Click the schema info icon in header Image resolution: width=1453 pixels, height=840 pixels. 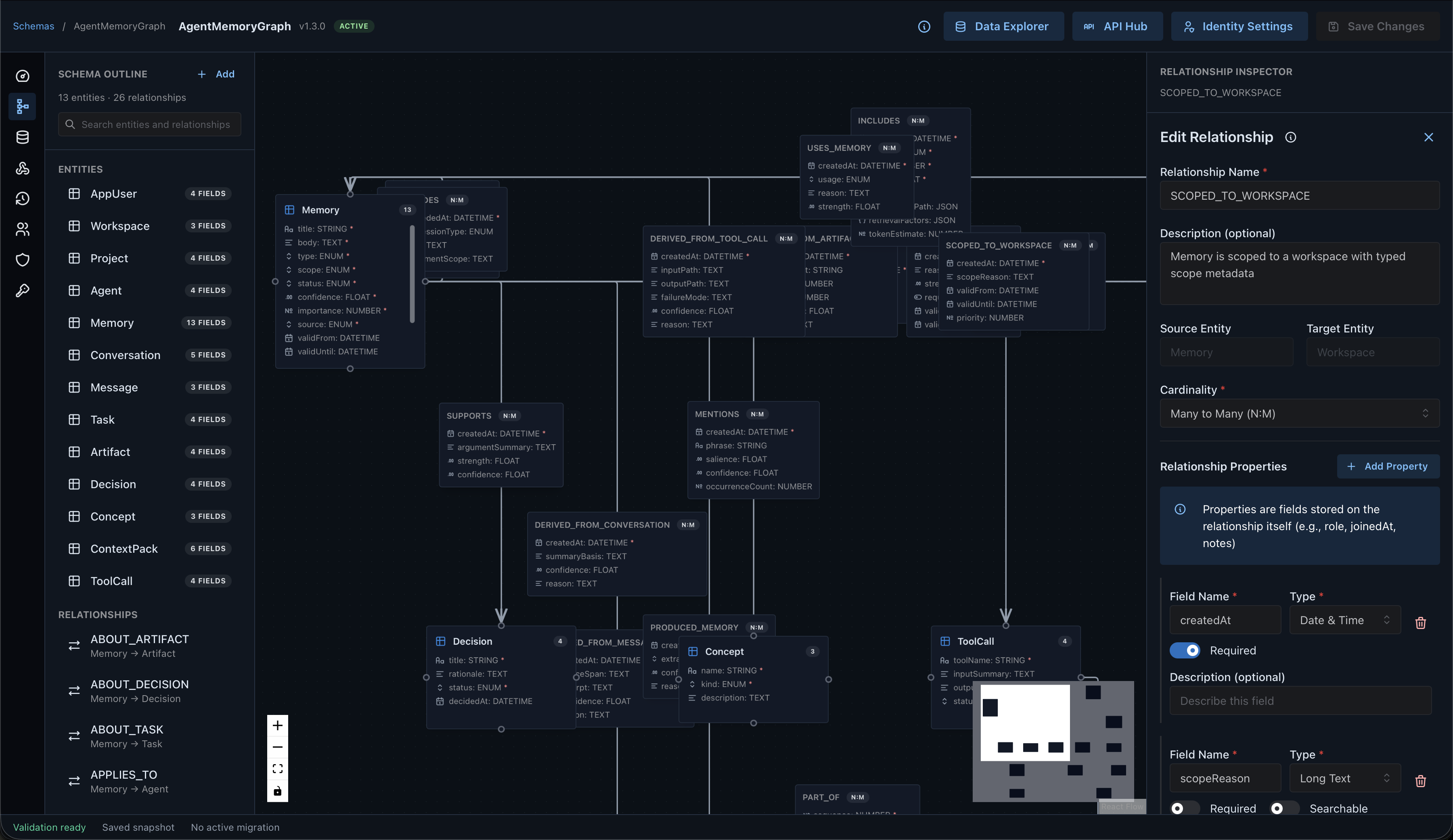tap(924, 27)
